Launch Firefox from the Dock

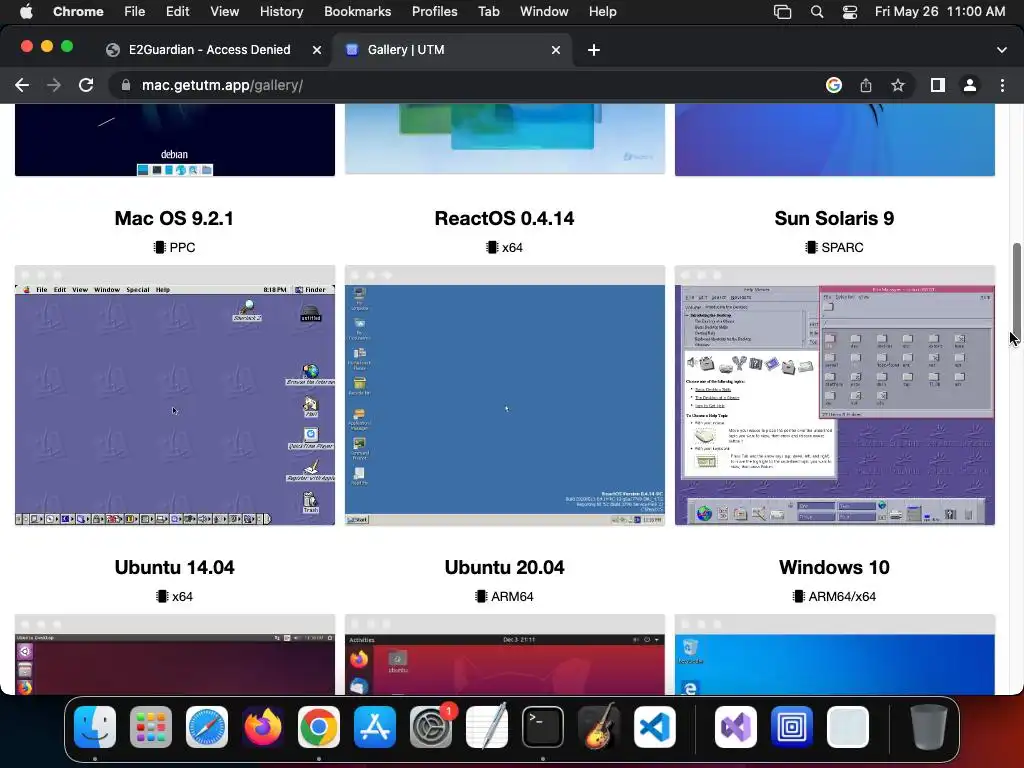click(x=263, y=726)
